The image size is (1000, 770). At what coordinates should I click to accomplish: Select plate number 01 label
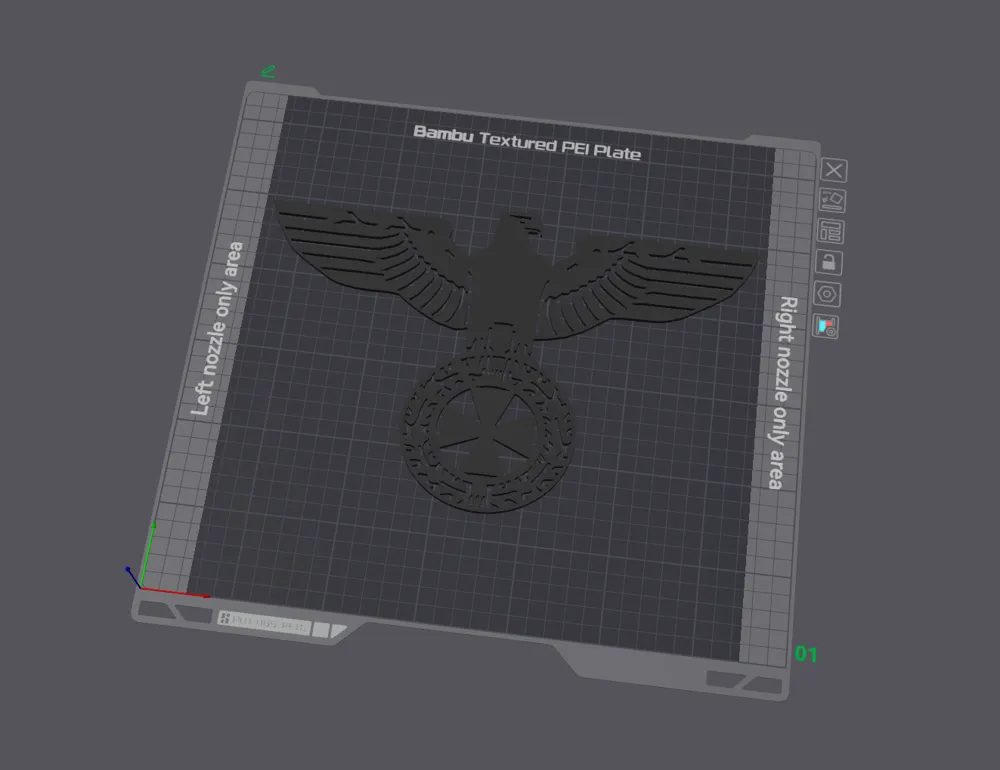tap(806, 654)
